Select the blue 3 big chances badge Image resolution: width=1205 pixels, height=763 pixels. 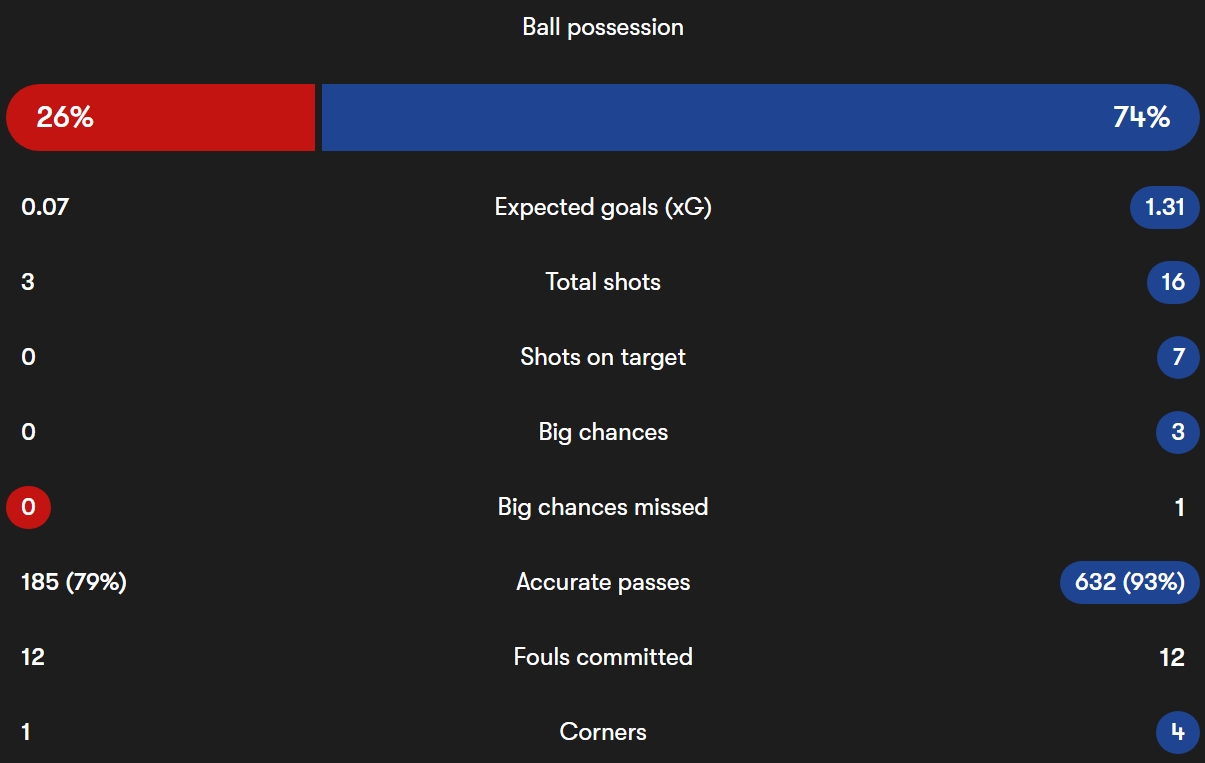[1178, 432]
